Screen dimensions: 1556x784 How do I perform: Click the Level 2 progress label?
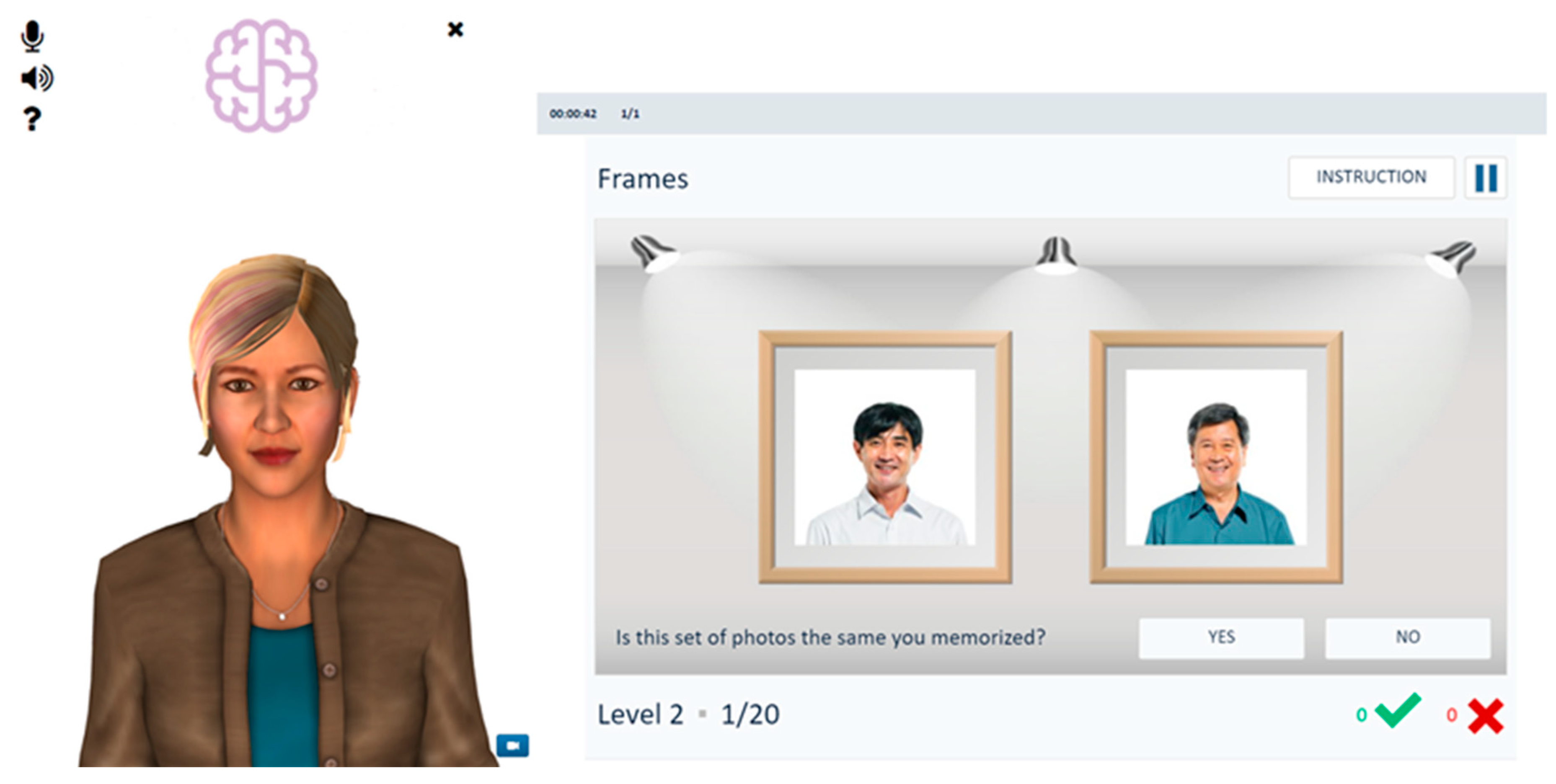click(640, 714)
